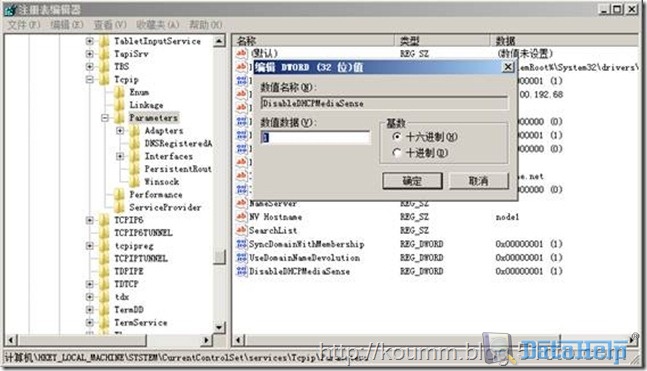
Task: Click the 名称 column header
Action: pyautogui.click(x=313, y=40)
